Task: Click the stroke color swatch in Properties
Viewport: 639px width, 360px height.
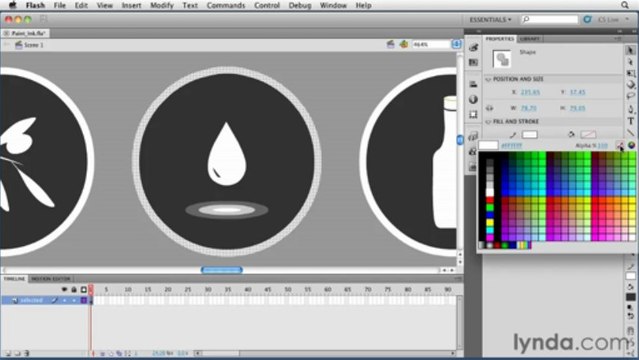Action: pyautogui.click(x=529, y=135)
